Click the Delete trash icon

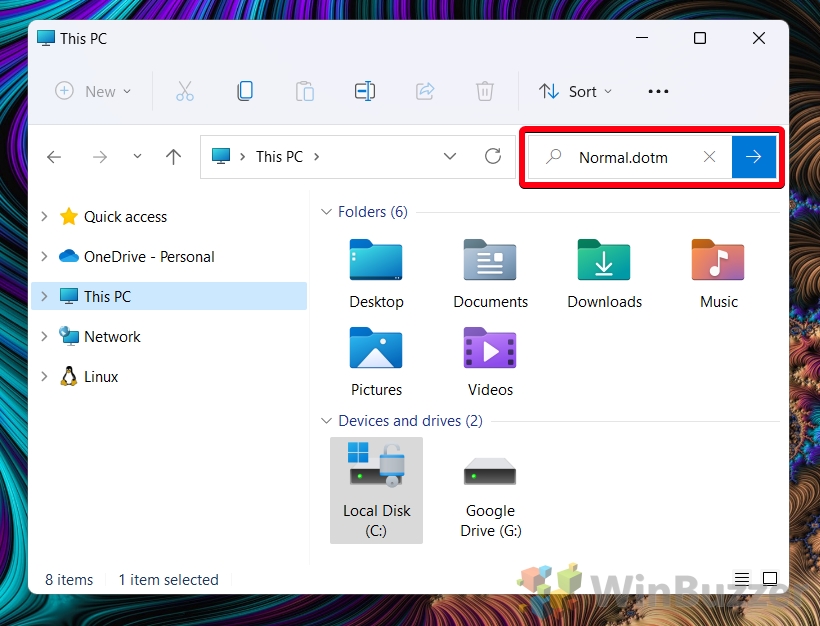click(x=485, y=91)
